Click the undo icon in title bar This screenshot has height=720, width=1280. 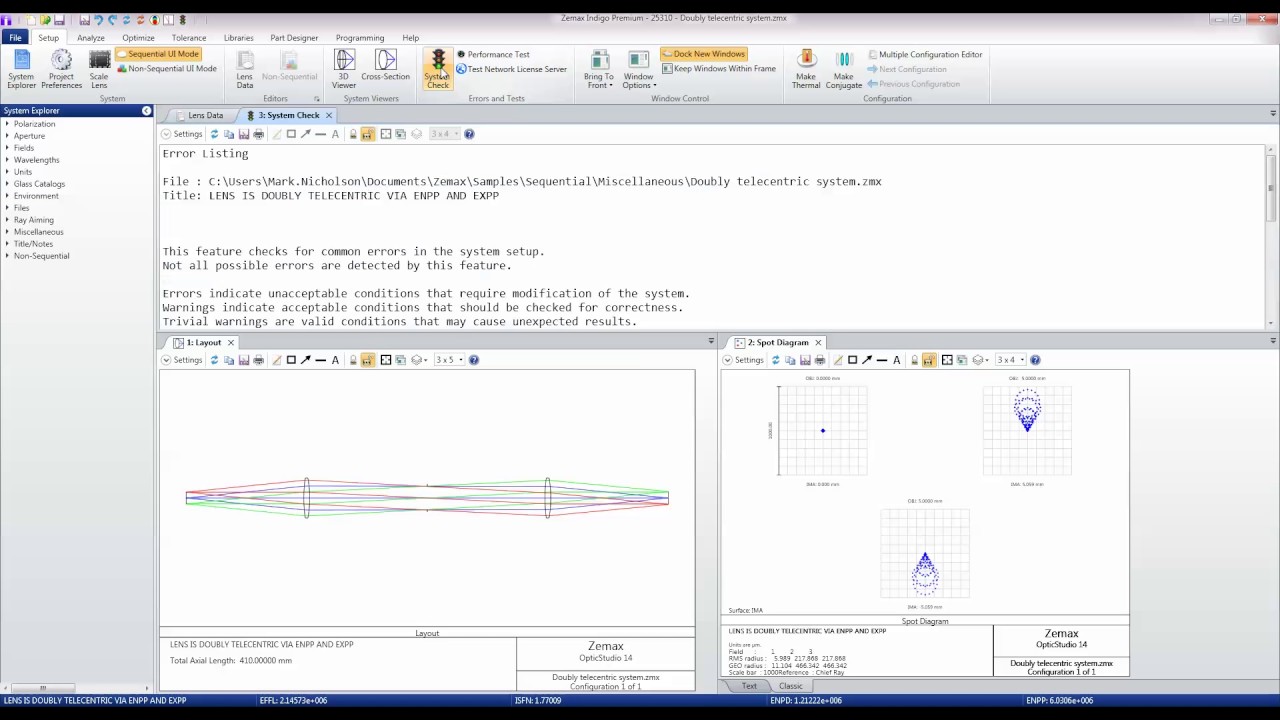[x=98, y=20]
